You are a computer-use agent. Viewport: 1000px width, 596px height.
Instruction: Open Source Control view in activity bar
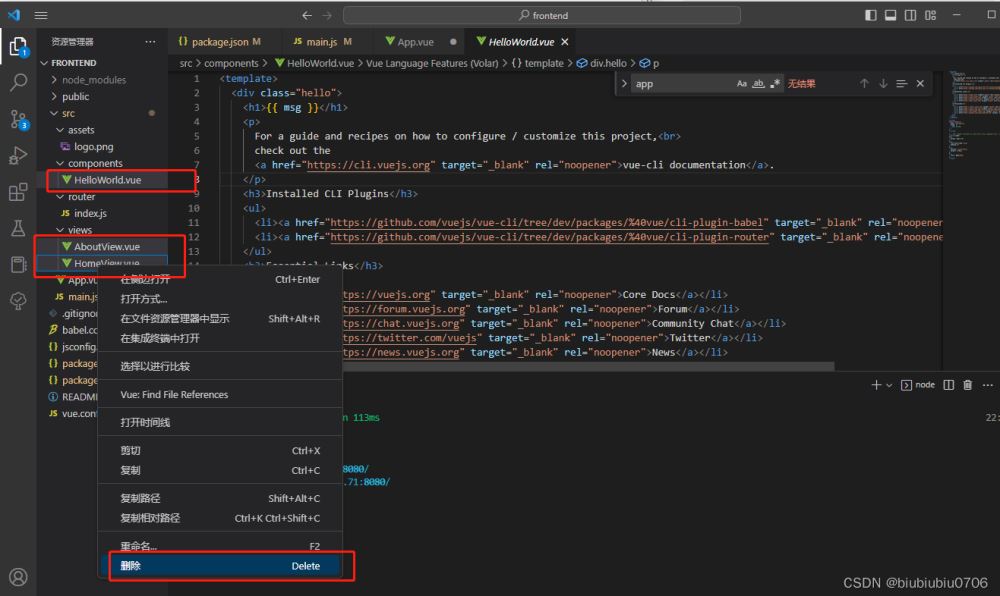[x=18, y=120]
